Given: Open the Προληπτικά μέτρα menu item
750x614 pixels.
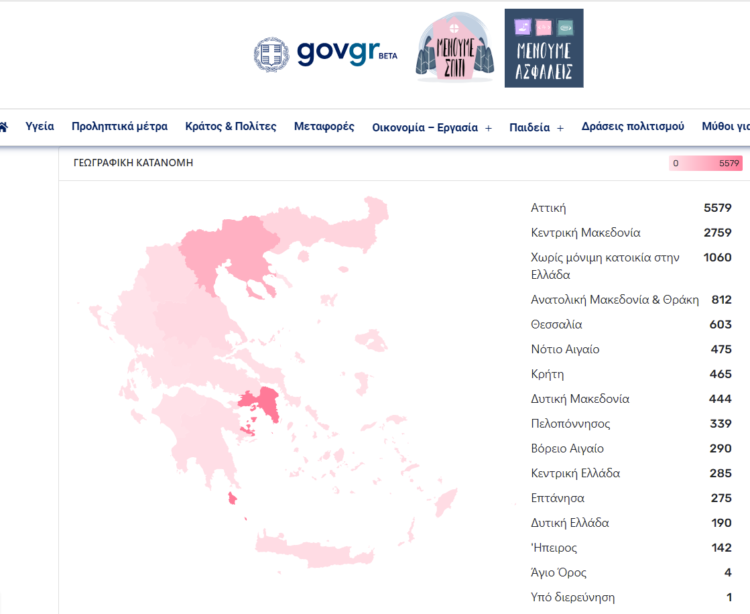Looking at the screenshot, I should click(120, 126).
